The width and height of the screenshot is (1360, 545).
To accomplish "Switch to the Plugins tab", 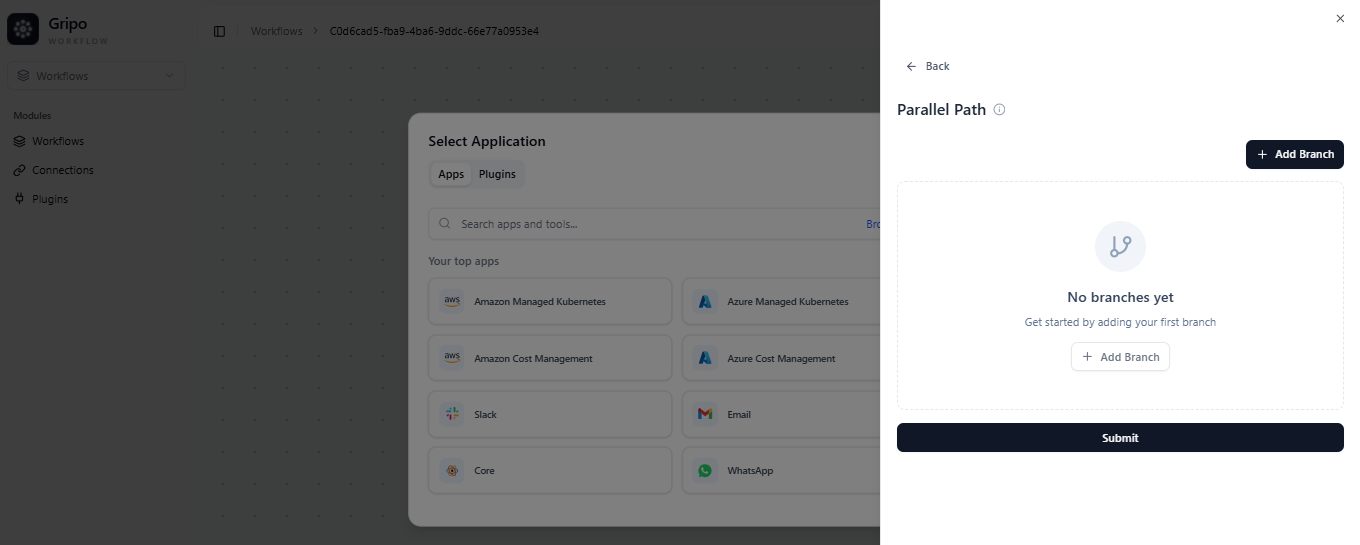I will (497, 174).
